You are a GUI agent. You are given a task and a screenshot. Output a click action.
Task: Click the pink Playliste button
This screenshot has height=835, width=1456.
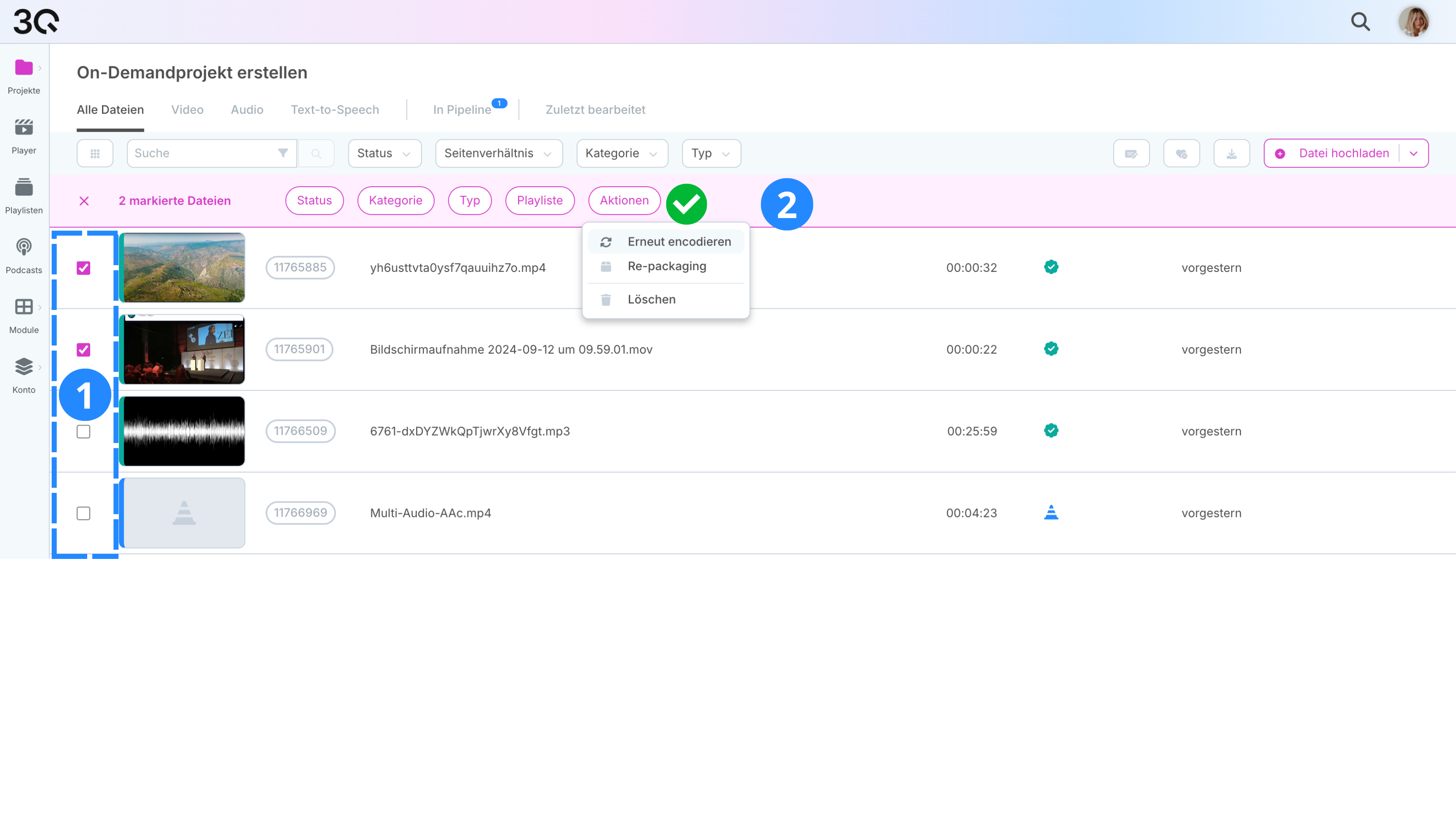[539, 201]
